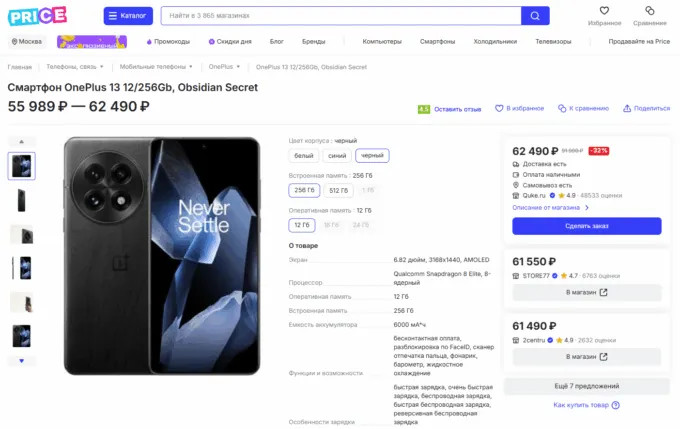Select the second product thumbnail image
This screenshot has height=429, width=680.
(x=22, y=199)
